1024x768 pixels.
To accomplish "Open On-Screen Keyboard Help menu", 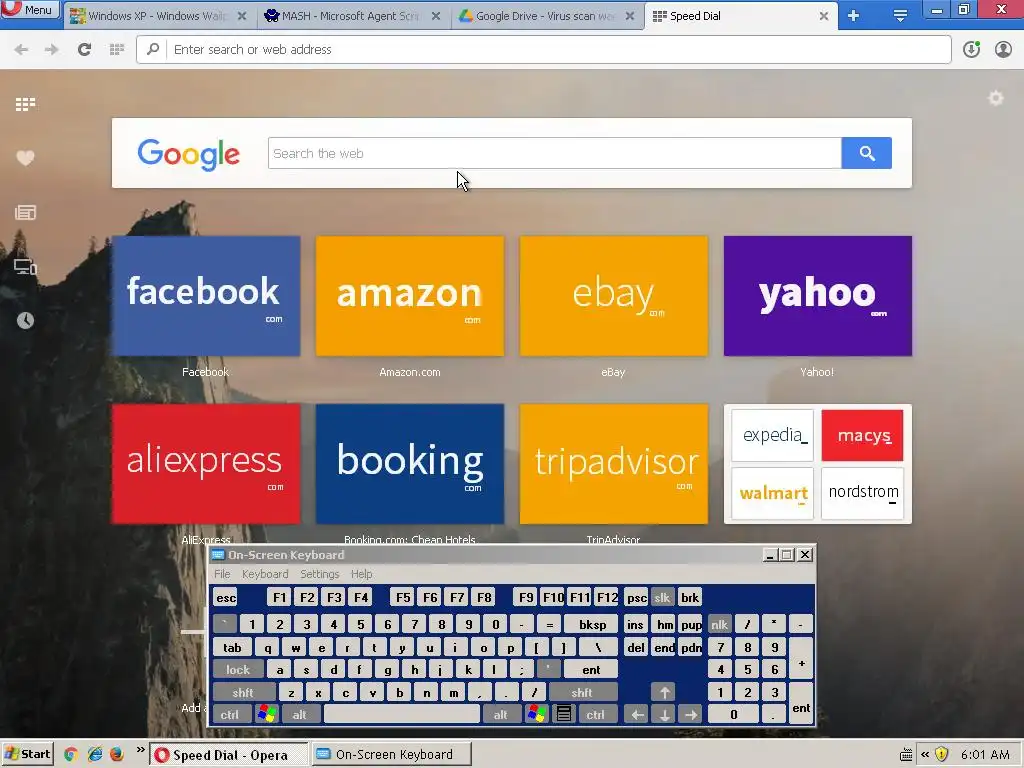I will point(361,574).
